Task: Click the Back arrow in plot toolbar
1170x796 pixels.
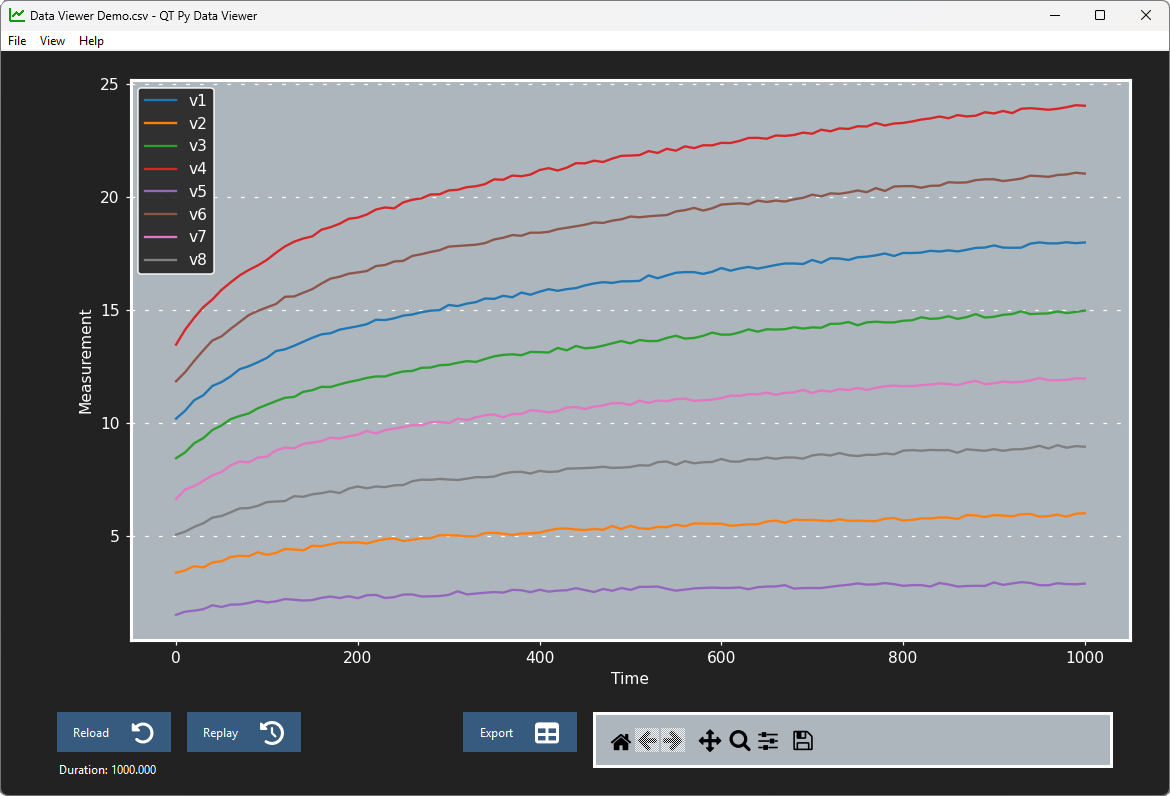Action: tap(647, 740)
